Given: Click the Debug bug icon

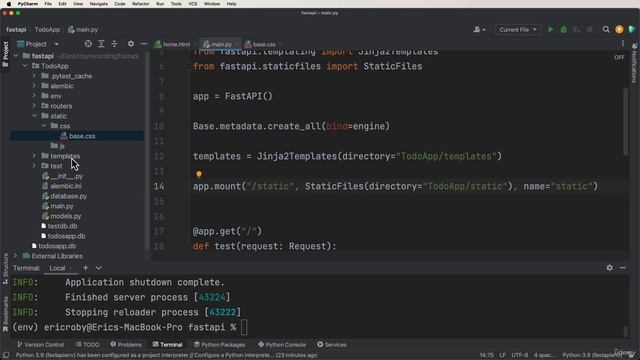Looking at the screenshot, I should (x=564, y=29).
